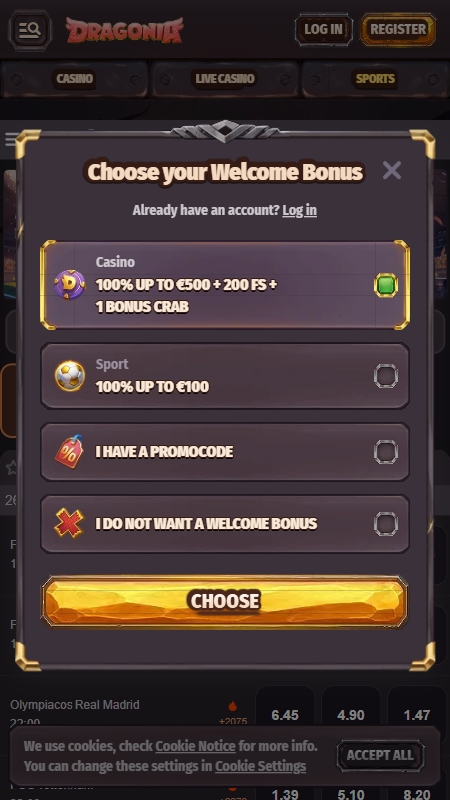Open the Sports tab
Image resolution: width=450 pixels, height=800 pixels.
[x=375, y=79]
